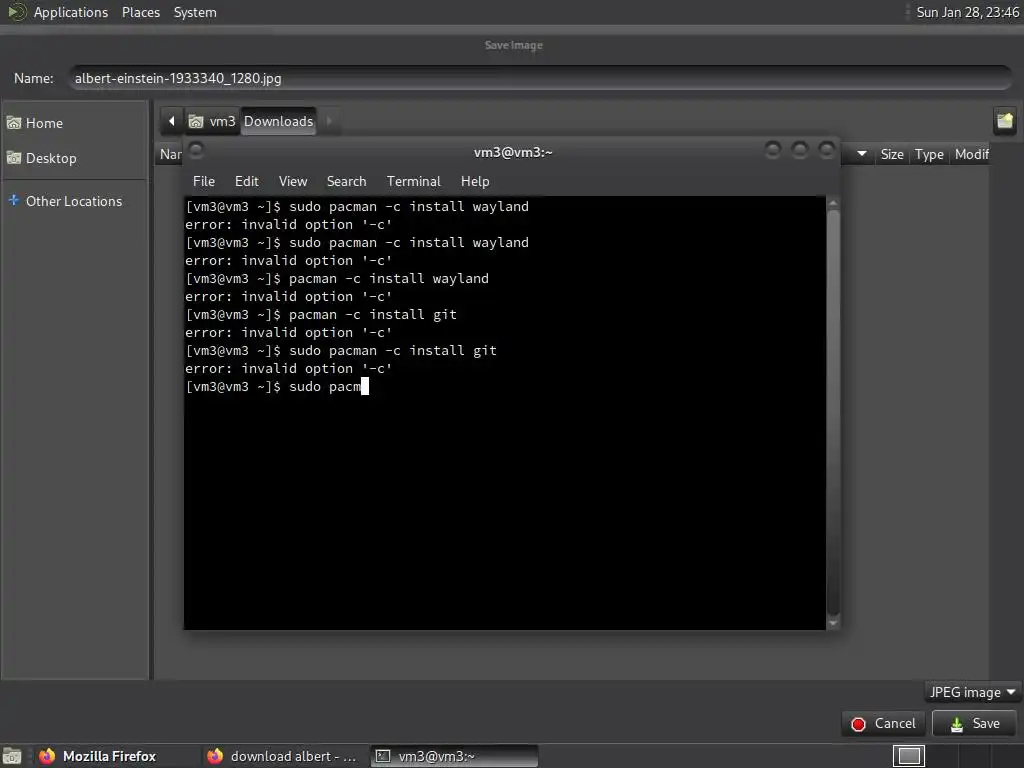Open the Places menu
Screen dimensions: 1024x768
140,12
